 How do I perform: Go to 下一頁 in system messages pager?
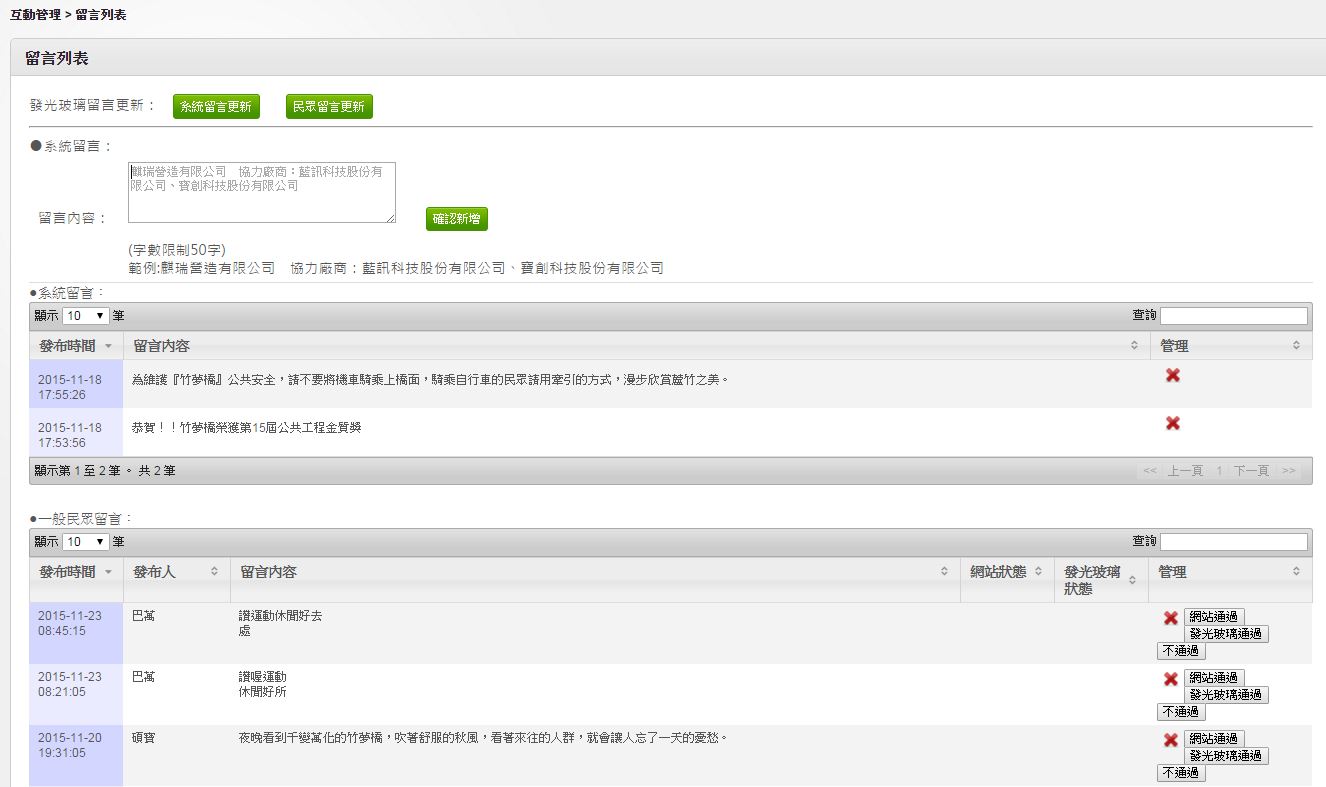coord(1251,470)
